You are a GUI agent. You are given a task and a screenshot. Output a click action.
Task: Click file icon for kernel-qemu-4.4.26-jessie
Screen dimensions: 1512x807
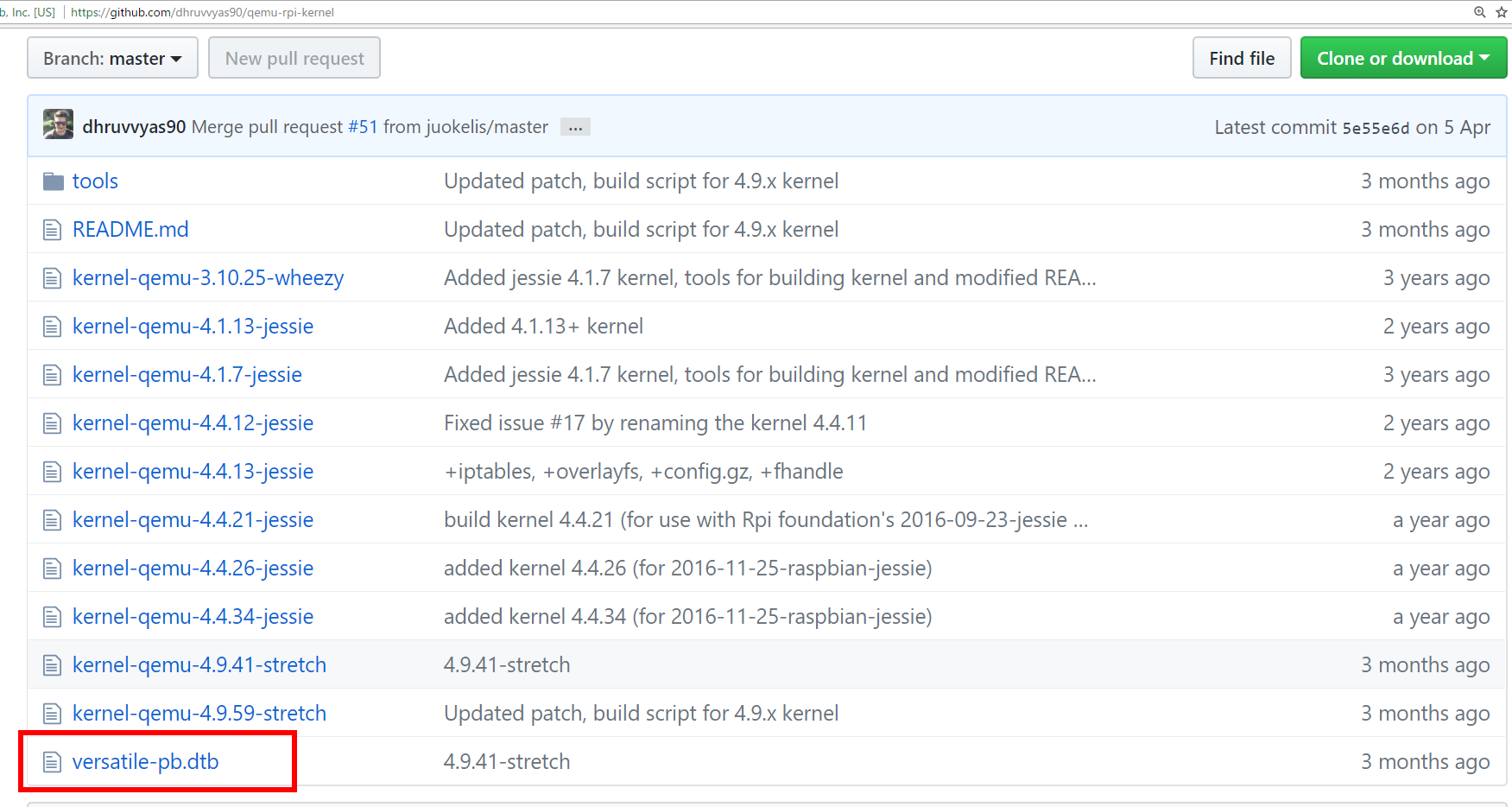(x=53, y=569)
